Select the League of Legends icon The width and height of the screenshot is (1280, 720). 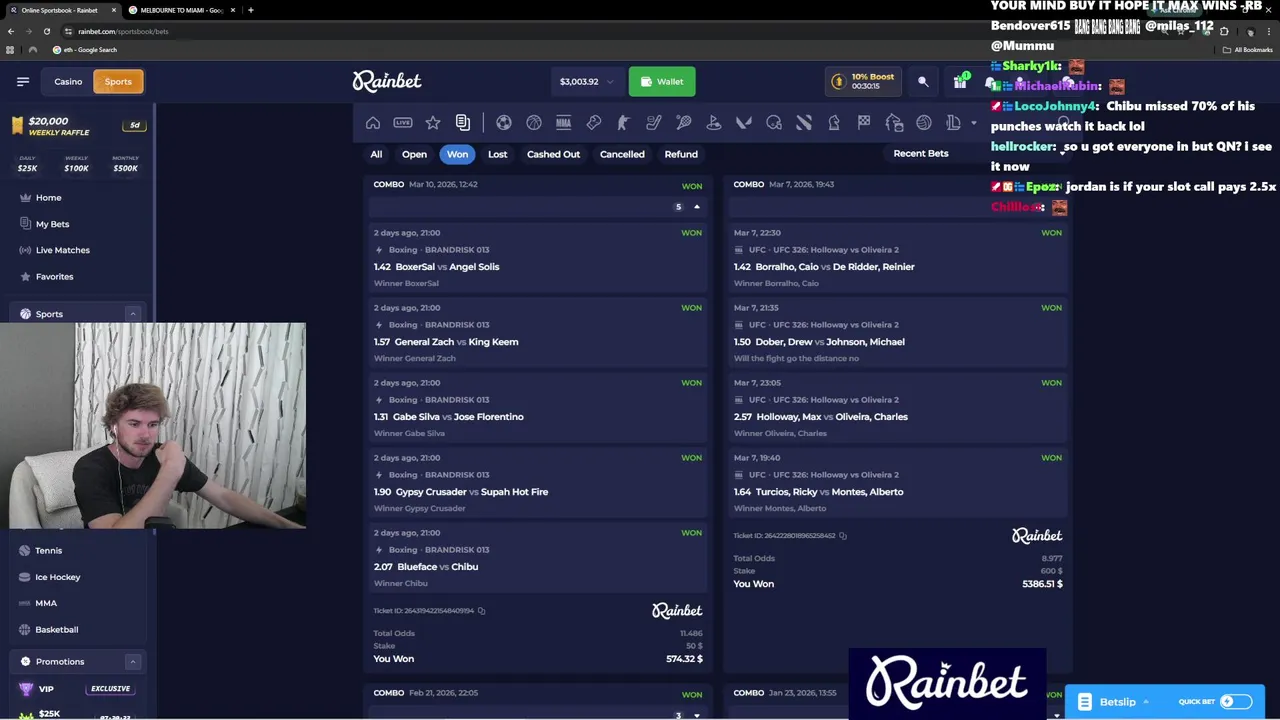[x=954, y=123]
